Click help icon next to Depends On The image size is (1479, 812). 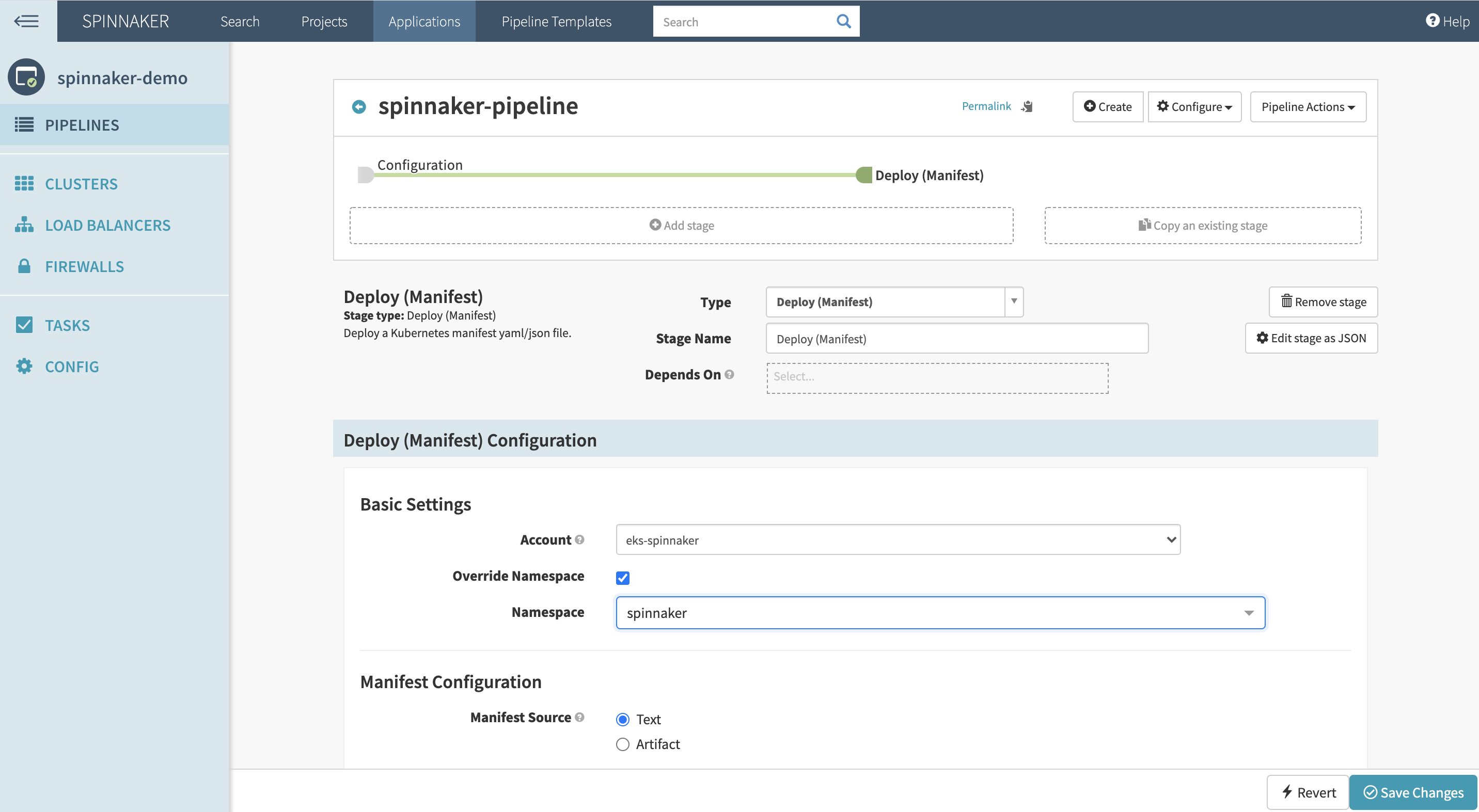(729, 374)
